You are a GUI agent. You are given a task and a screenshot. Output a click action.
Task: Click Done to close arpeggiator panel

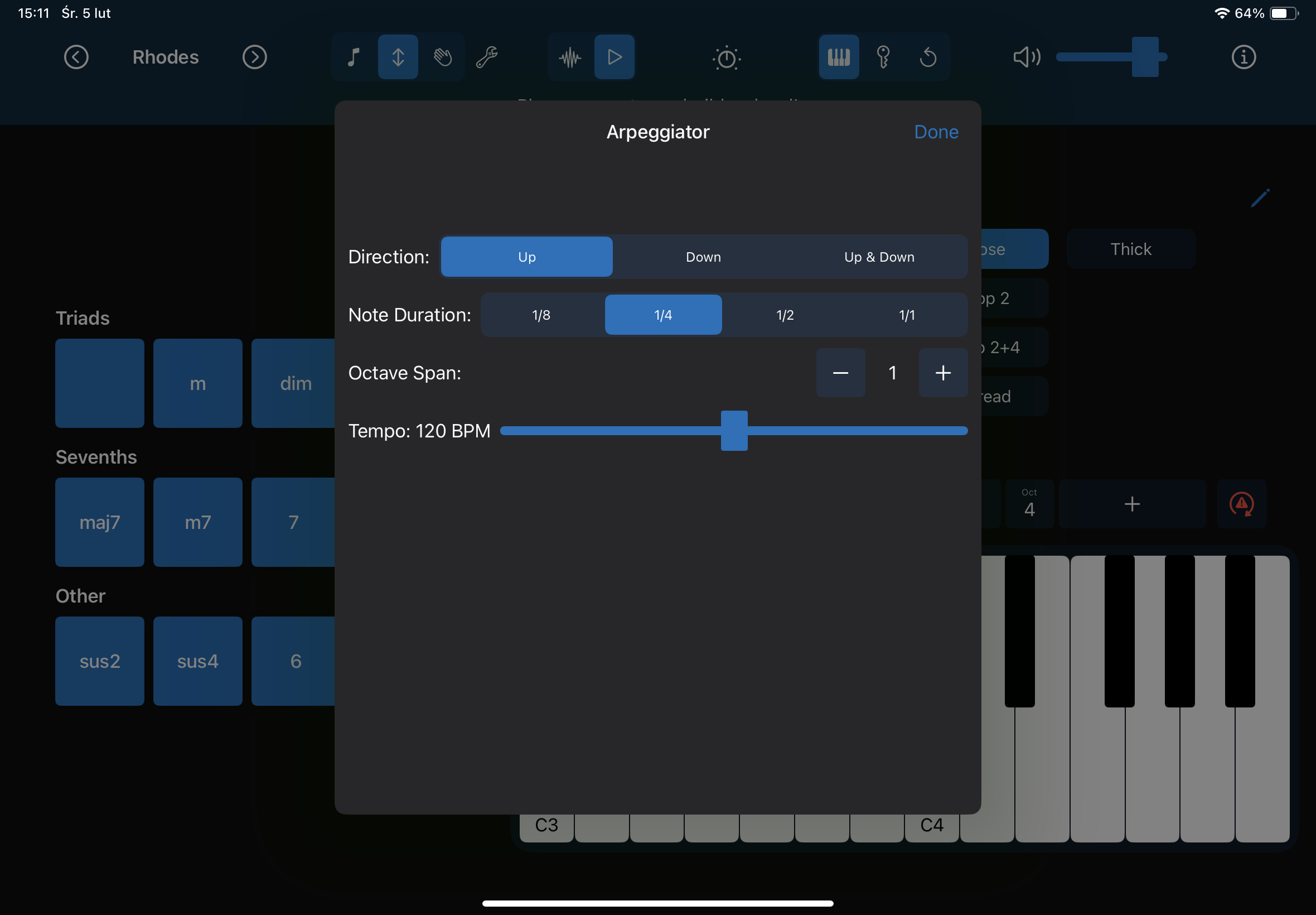click(935, 131)
